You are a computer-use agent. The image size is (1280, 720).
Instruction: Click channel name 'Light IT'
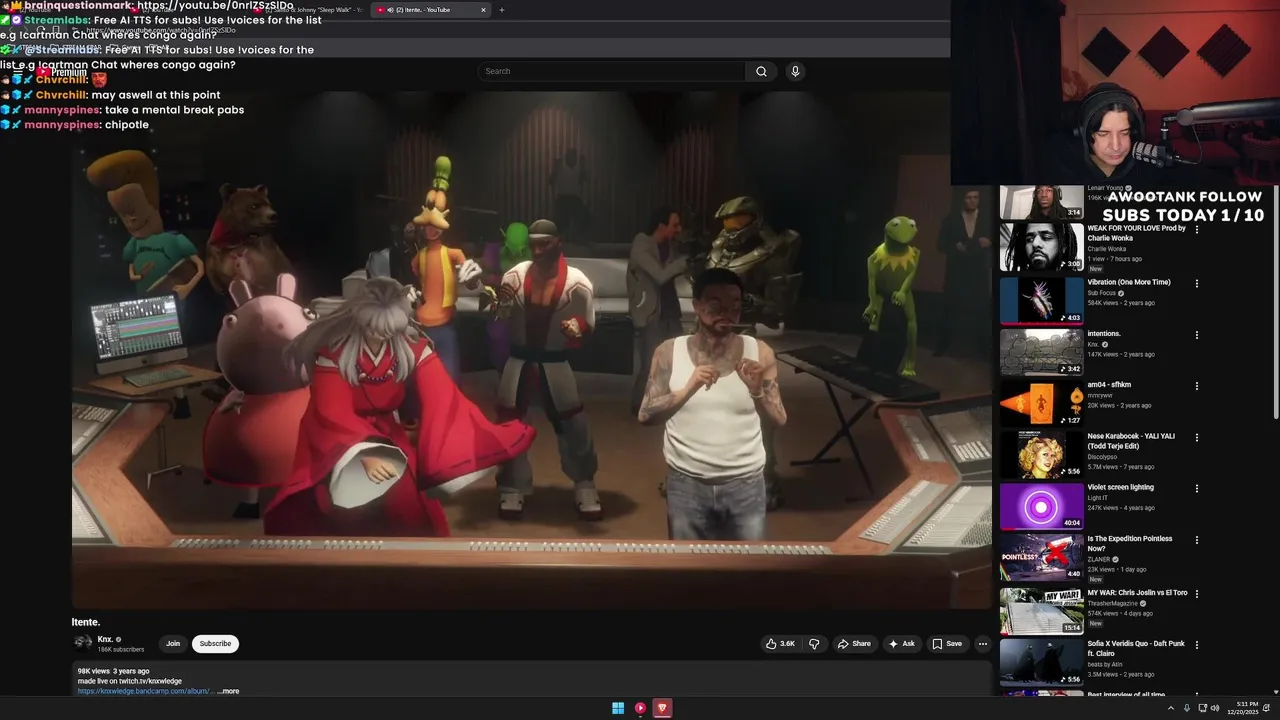1098,497
